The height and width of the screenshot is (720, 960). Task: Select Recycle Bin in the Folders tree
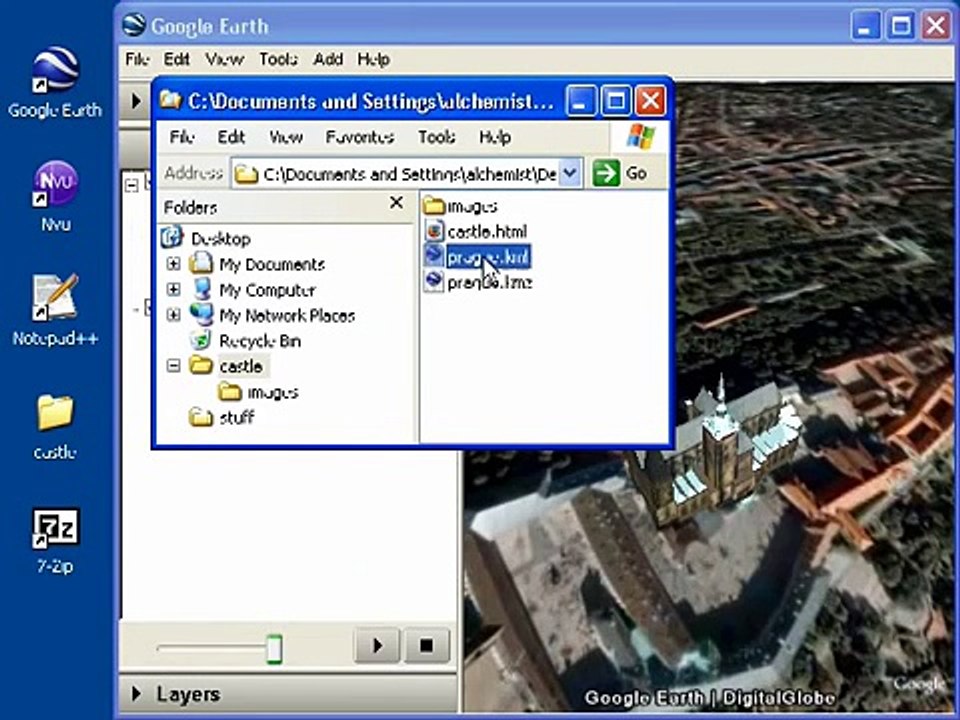(x=260, y=340)
